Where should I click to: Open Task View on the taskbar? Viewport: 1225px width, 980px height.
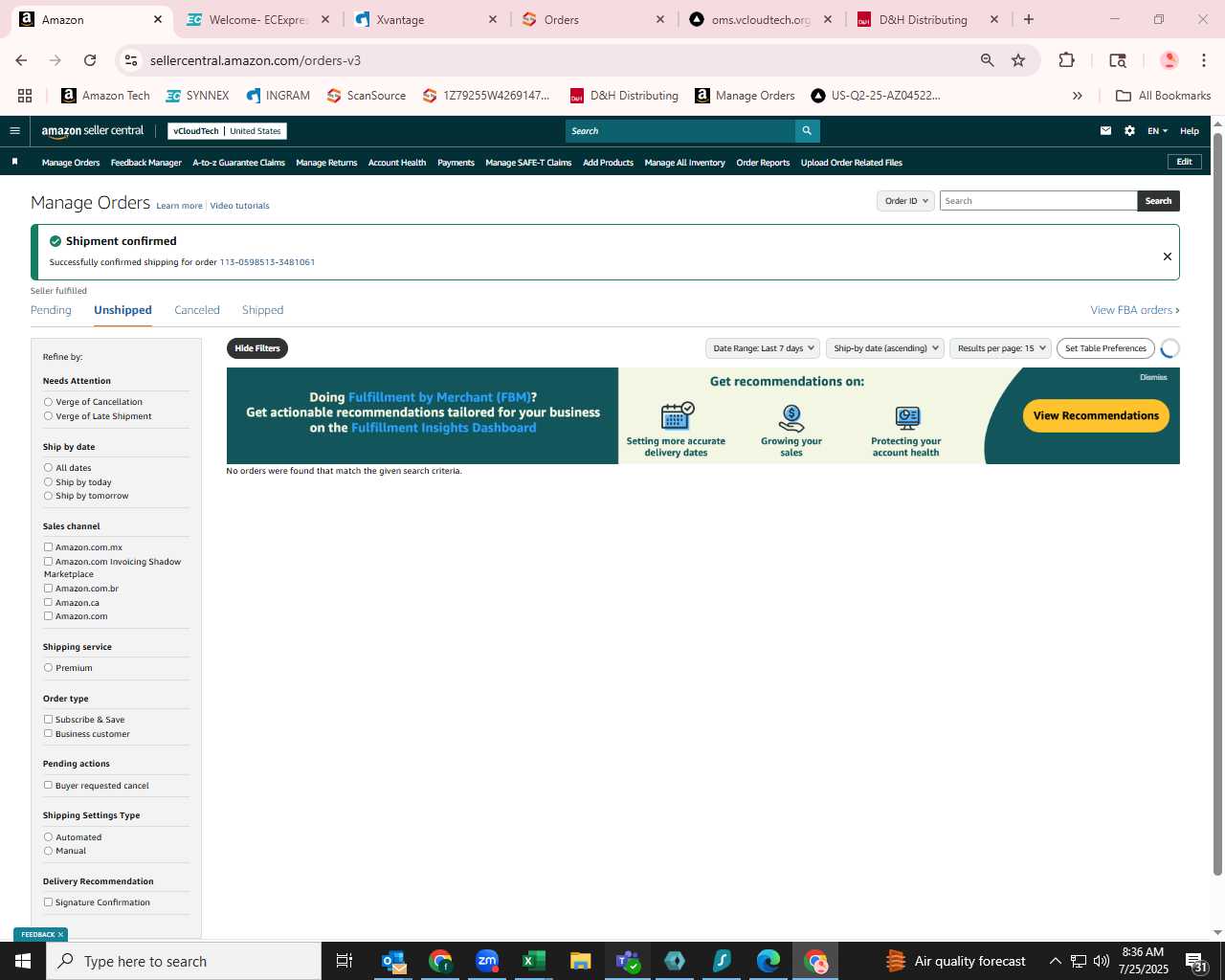[x=345, y=961]
